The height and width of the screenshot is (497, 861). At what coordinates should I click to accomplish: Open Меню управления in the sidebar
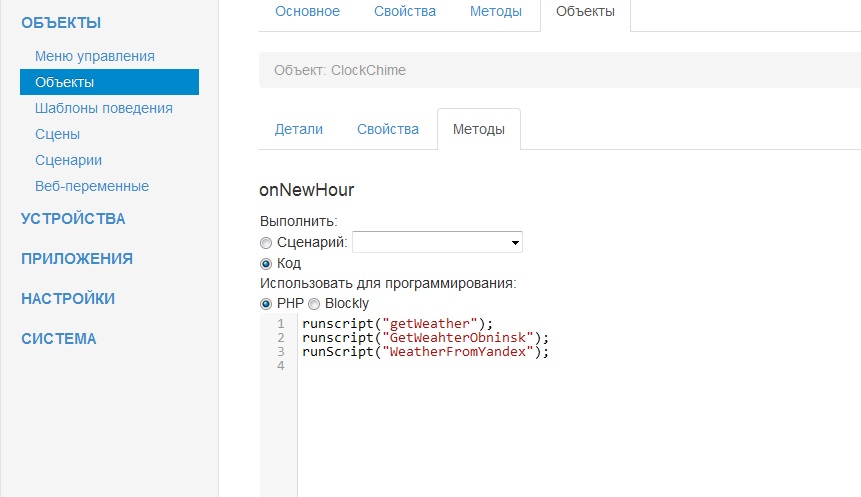coord(95,57)
